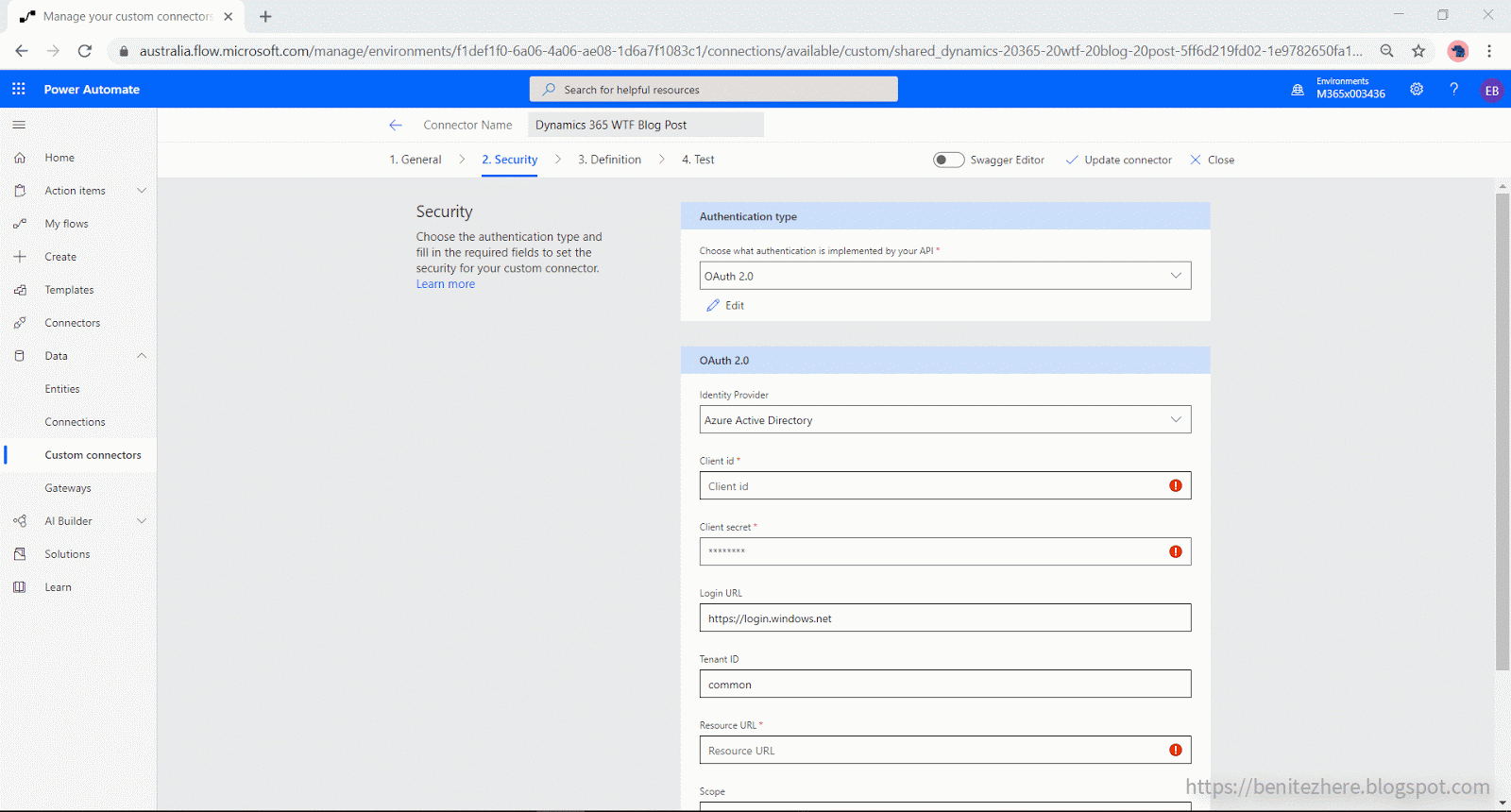Image resolution: width=1511 pixels, height=812 pixels.
Task: Open the help question mark icon
Action: (1454, 90)
